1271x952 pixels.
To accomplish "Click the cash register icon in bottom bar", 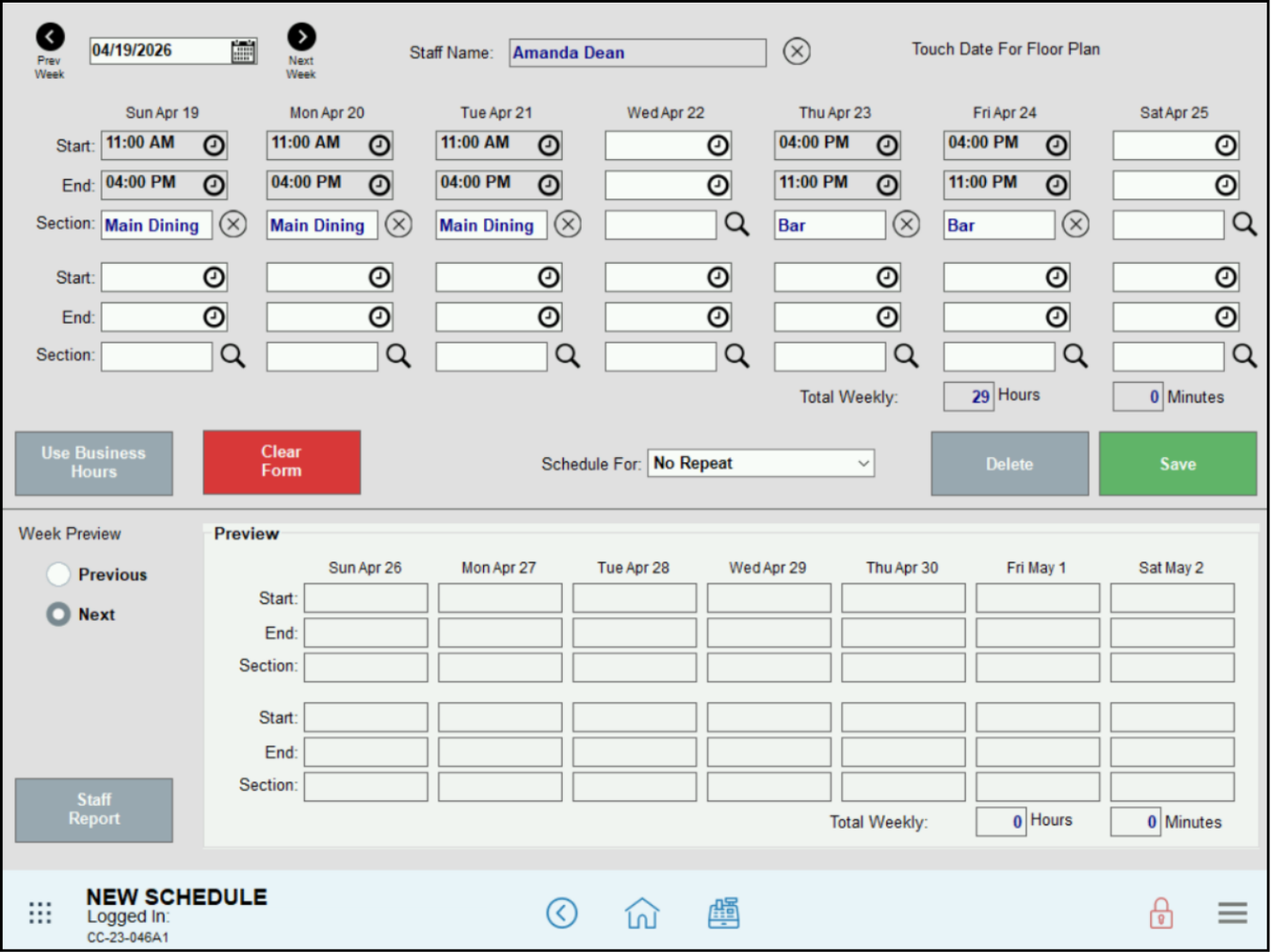I will (x=723, y=913).
